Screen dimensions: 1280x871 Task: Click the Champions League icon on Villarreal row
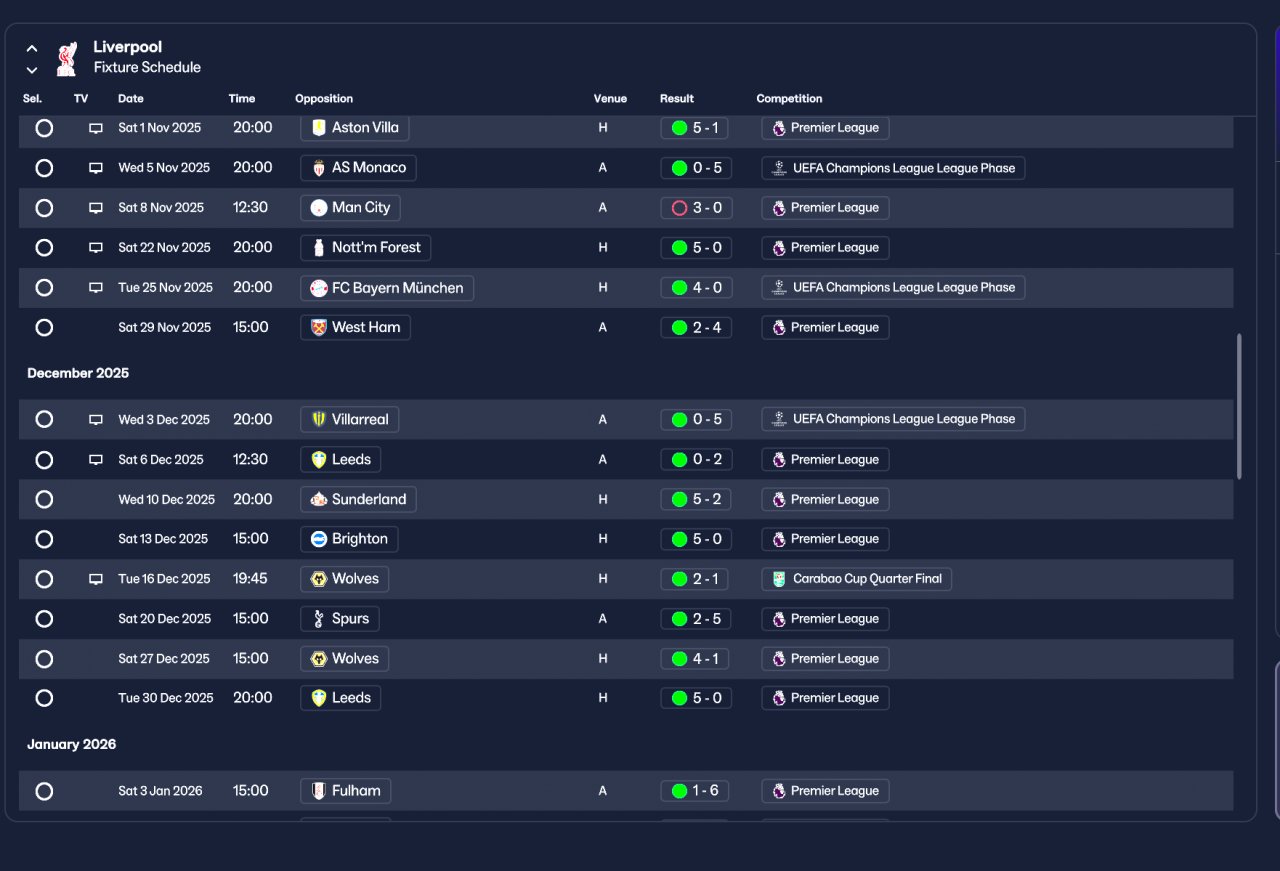pos(779,420)
